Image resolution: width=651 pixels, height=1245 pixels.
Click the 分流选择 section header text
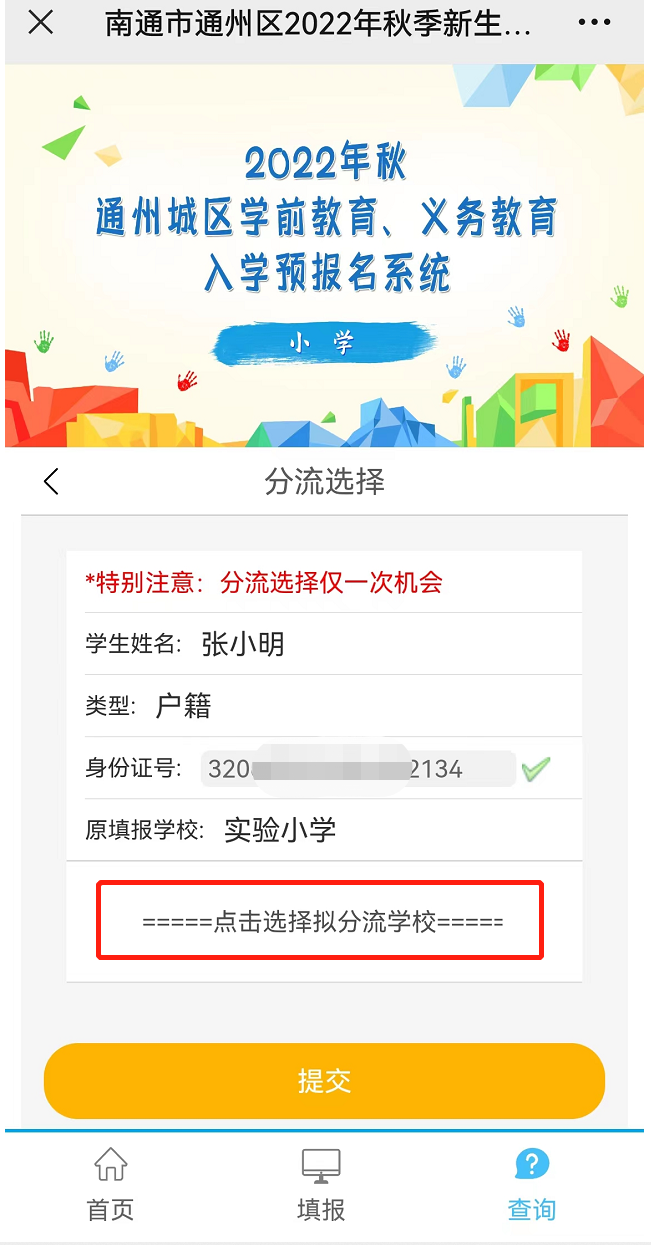point(324,482)
